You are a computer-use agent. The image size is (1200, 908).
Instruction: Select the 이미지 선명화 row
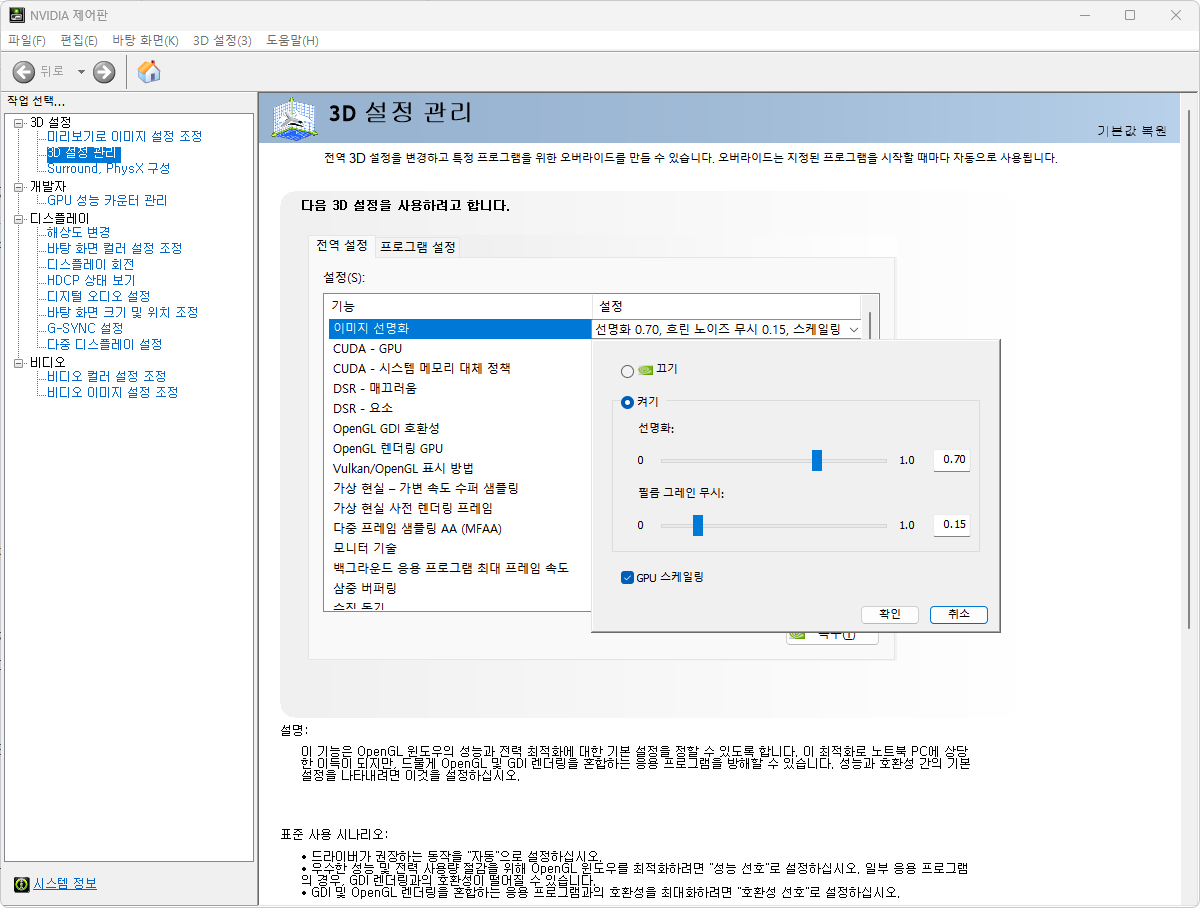pyautogui.click(x=461, y=329)
